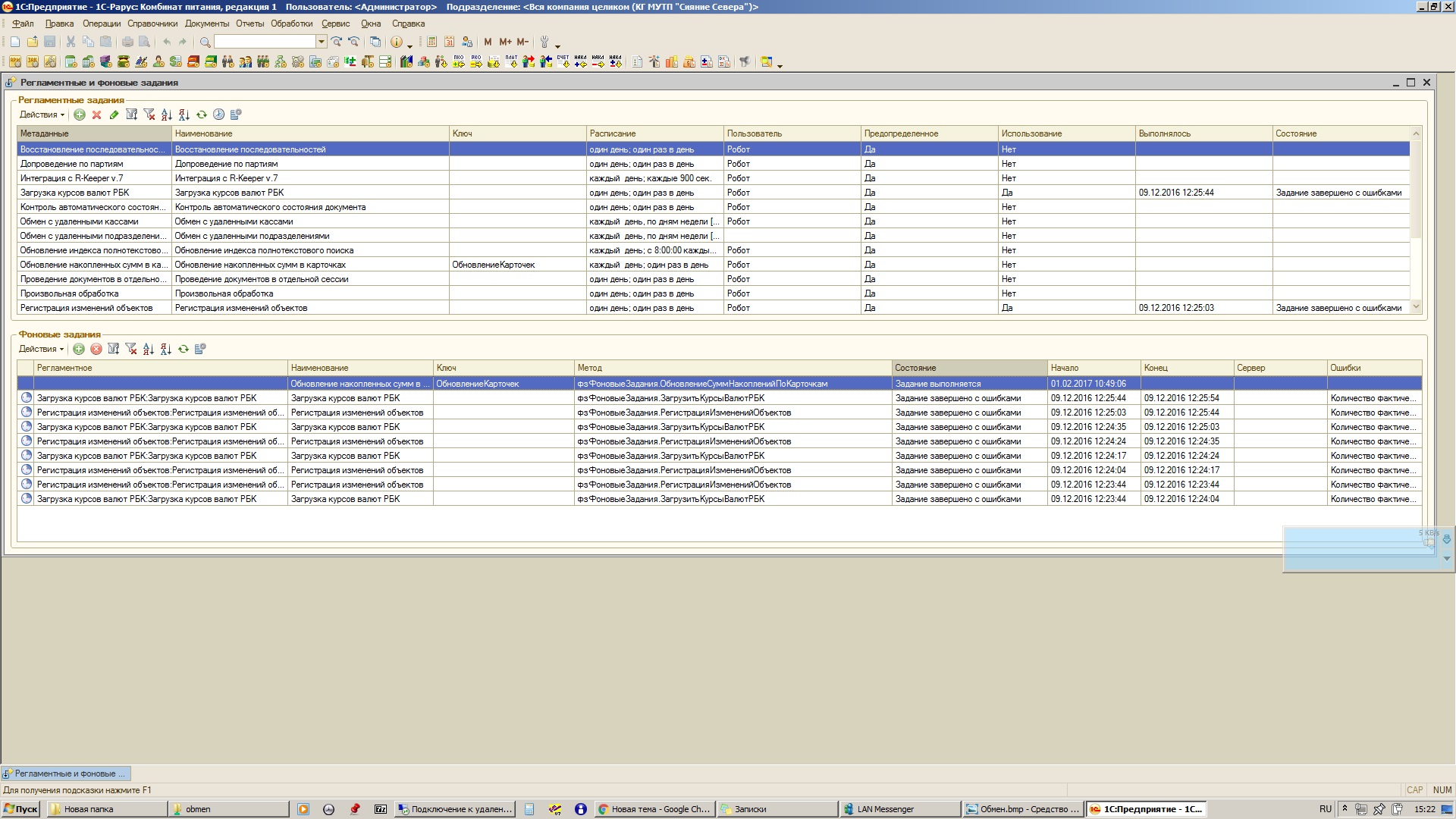Click the main toolbar search input field
Screen dimensions: 1456x819
265,42
